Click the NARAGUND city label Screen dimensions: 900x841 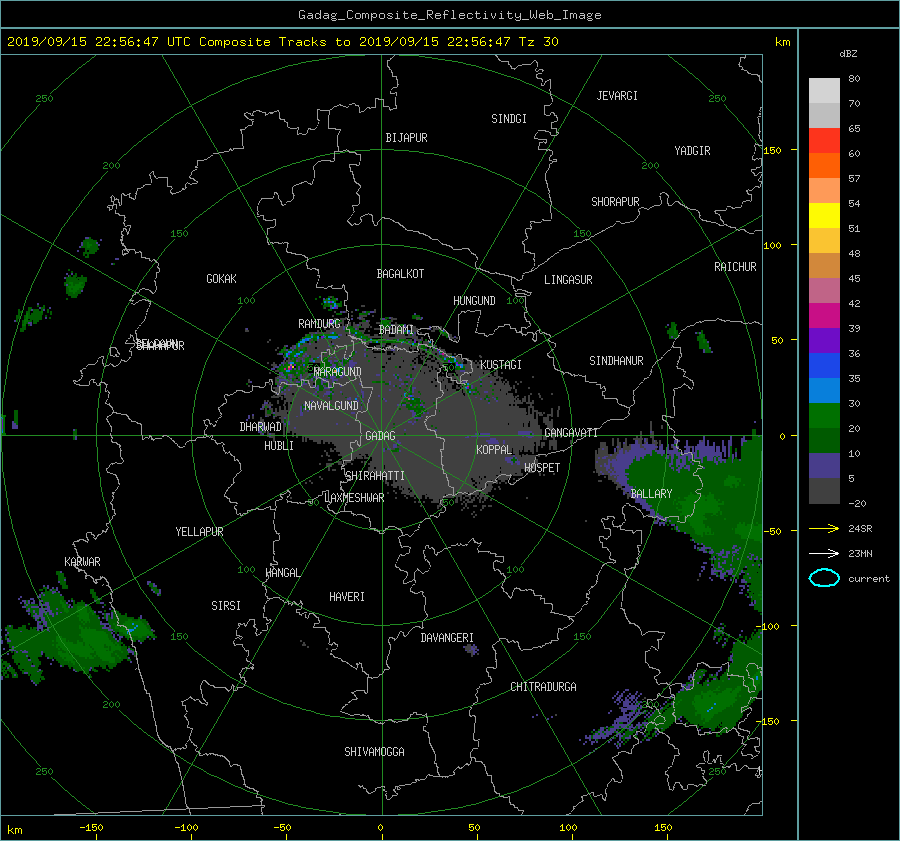[337, 372]
